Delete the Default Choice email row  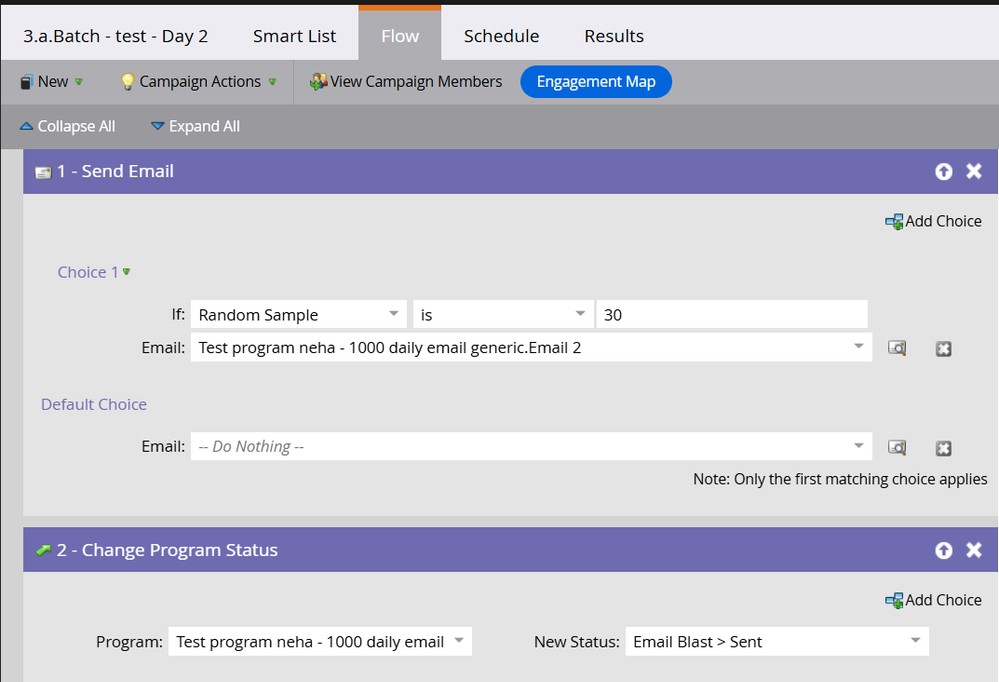pyautogui.click(x=943, y=448)
